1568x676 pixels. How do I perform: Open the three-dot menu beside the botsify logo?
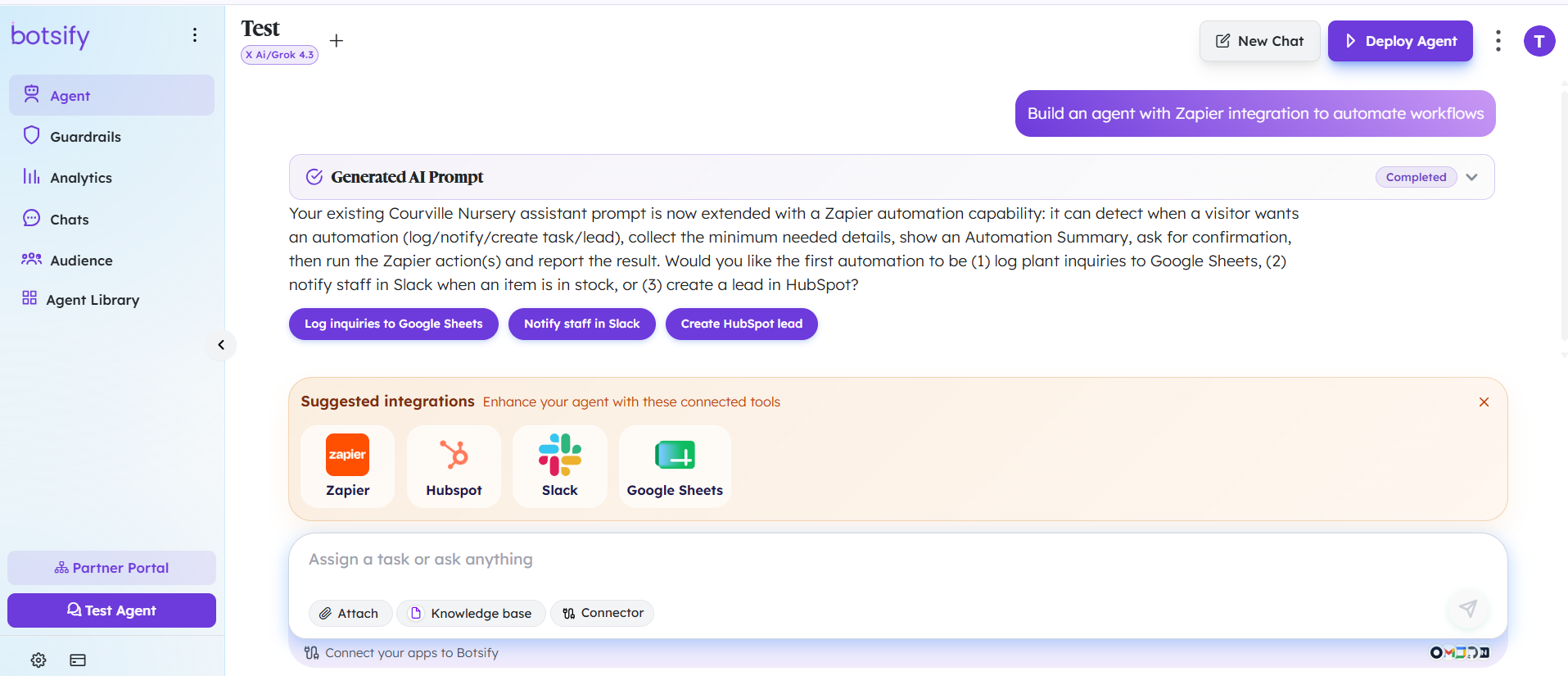click(195, 34)
